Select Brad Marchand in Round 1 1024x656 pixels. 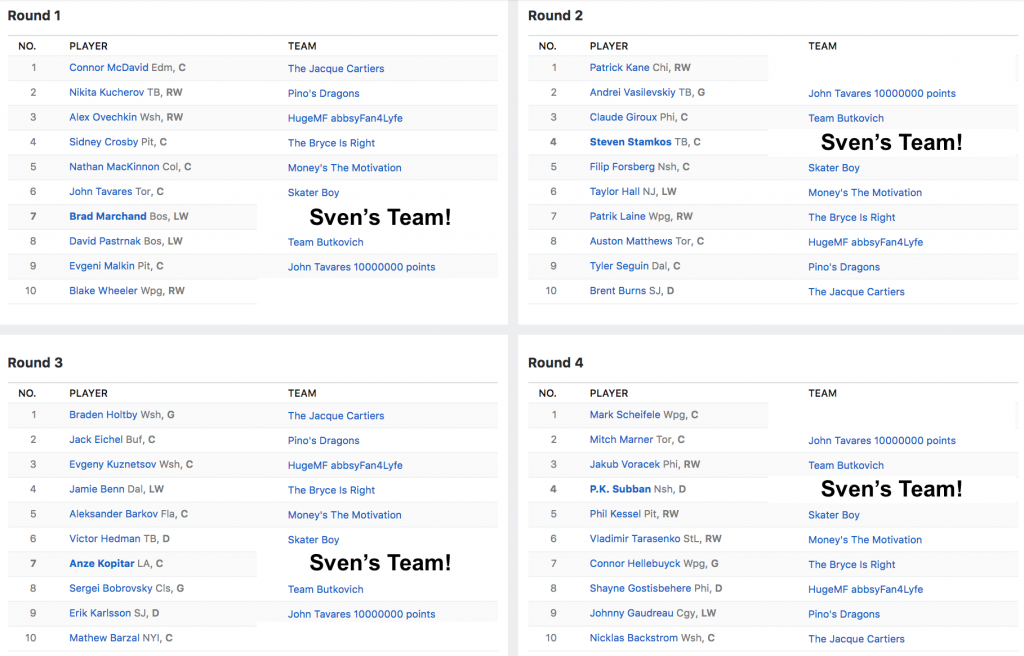coord(108,216)
